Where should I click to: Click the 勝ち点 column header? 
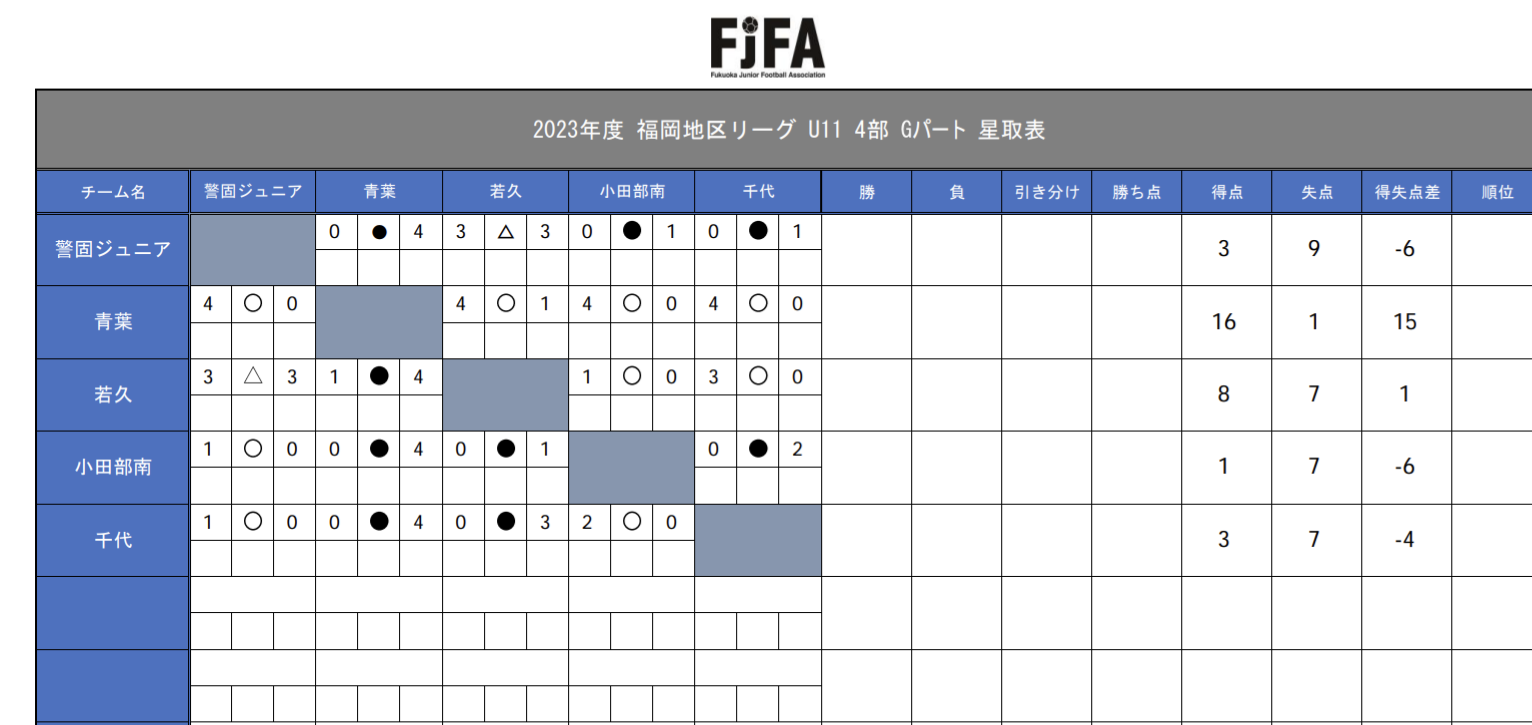(1136, 192)
